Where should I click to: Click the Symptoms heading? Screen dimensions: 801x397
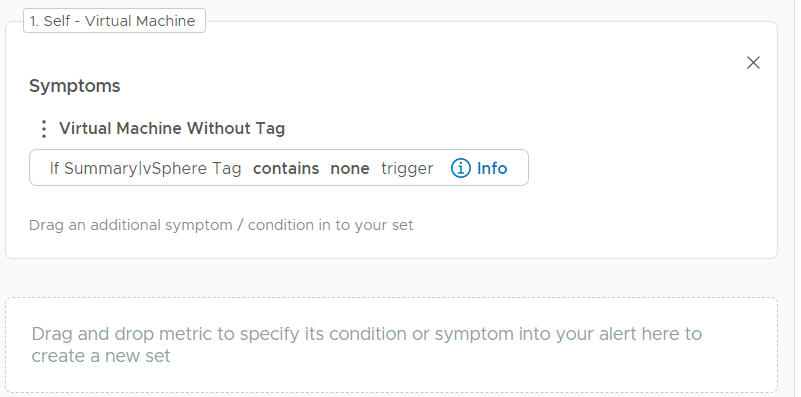[75, 86]
